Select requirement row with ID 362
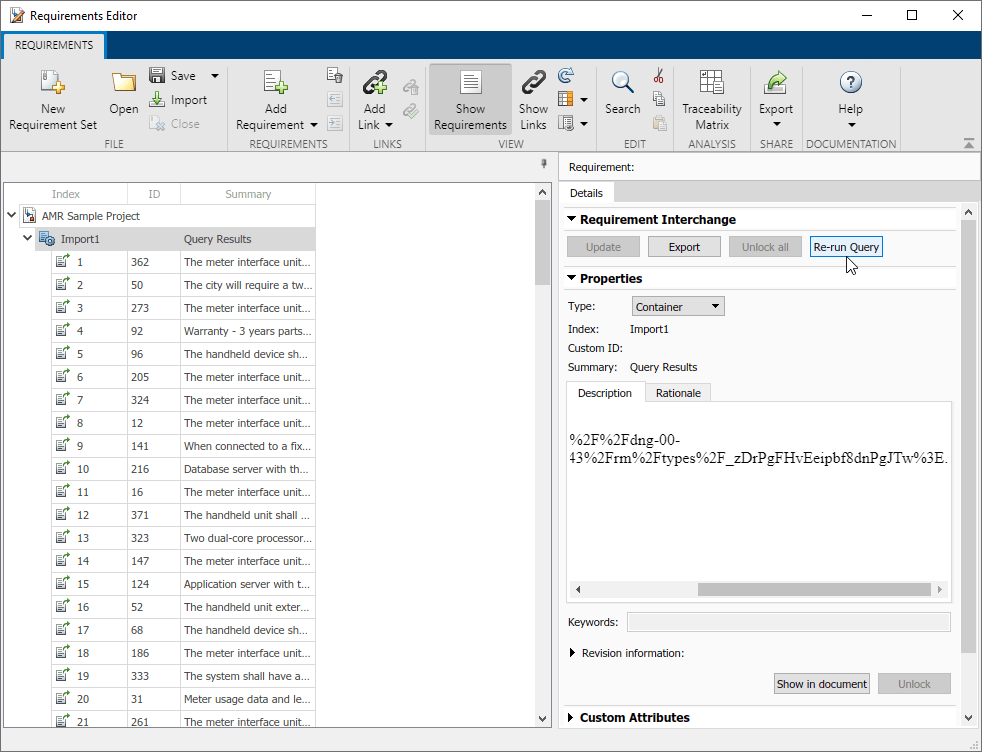 (x=183, y=262)
